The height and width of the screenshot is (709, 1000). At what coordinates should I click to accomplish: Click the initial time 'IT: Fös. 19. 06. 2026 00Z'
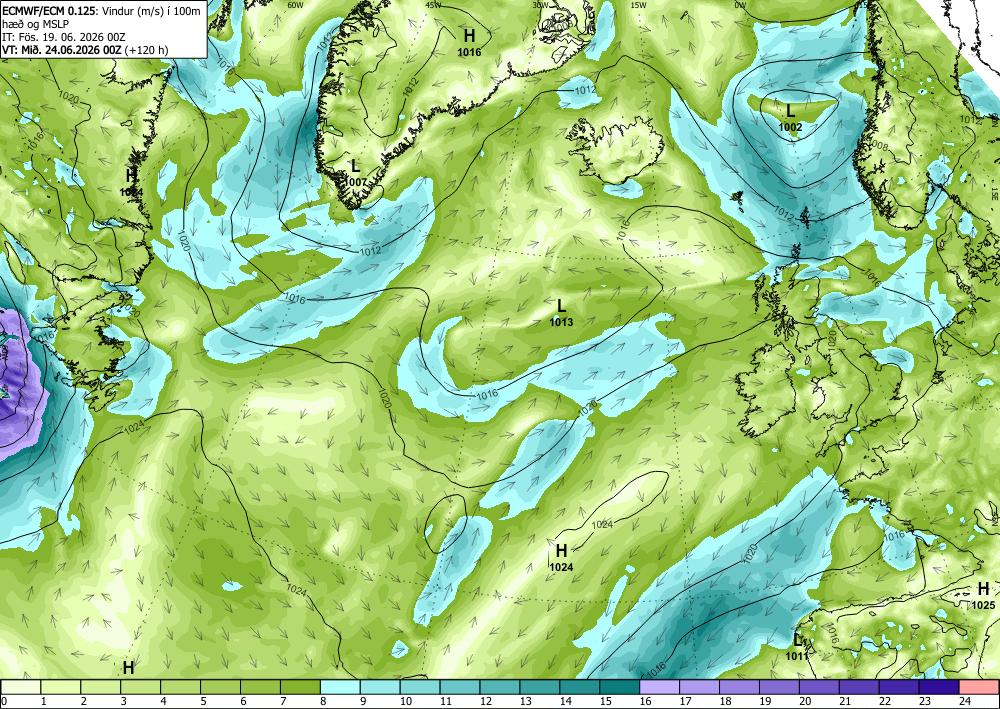(x=64, y=37)
